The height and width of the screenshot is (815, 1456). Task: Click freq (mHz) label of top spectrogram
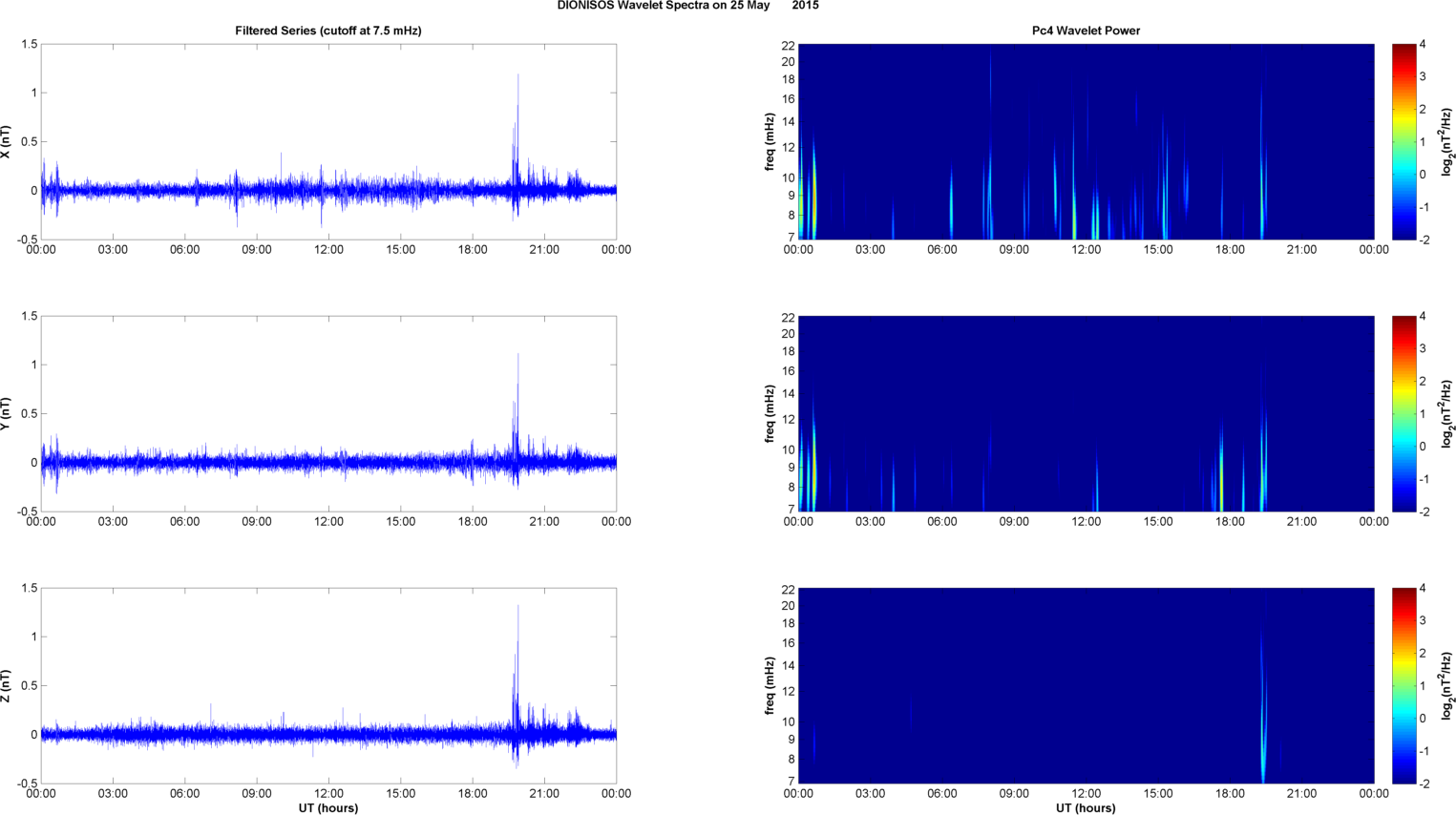pos(770,142)
